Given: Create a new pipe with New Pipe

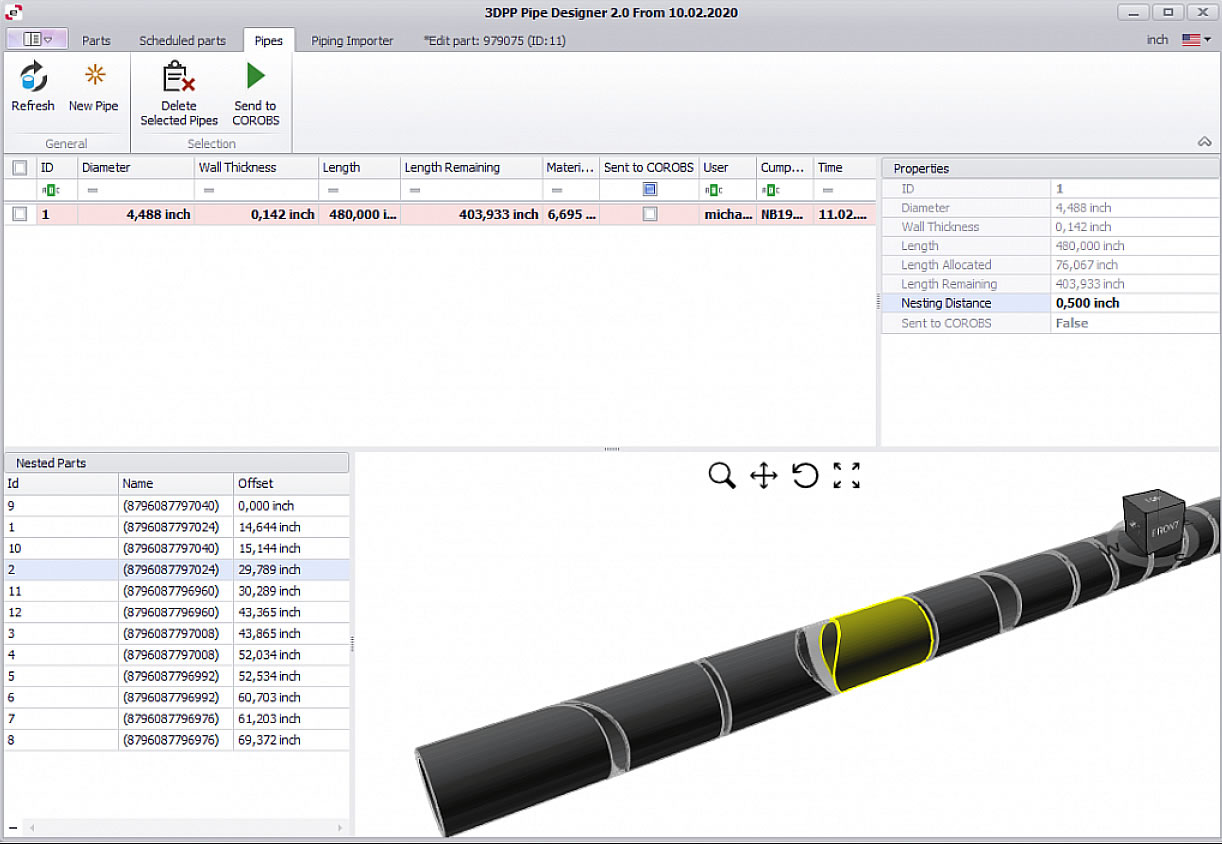Looking at the screenshot, I should [x=94, y=78].
